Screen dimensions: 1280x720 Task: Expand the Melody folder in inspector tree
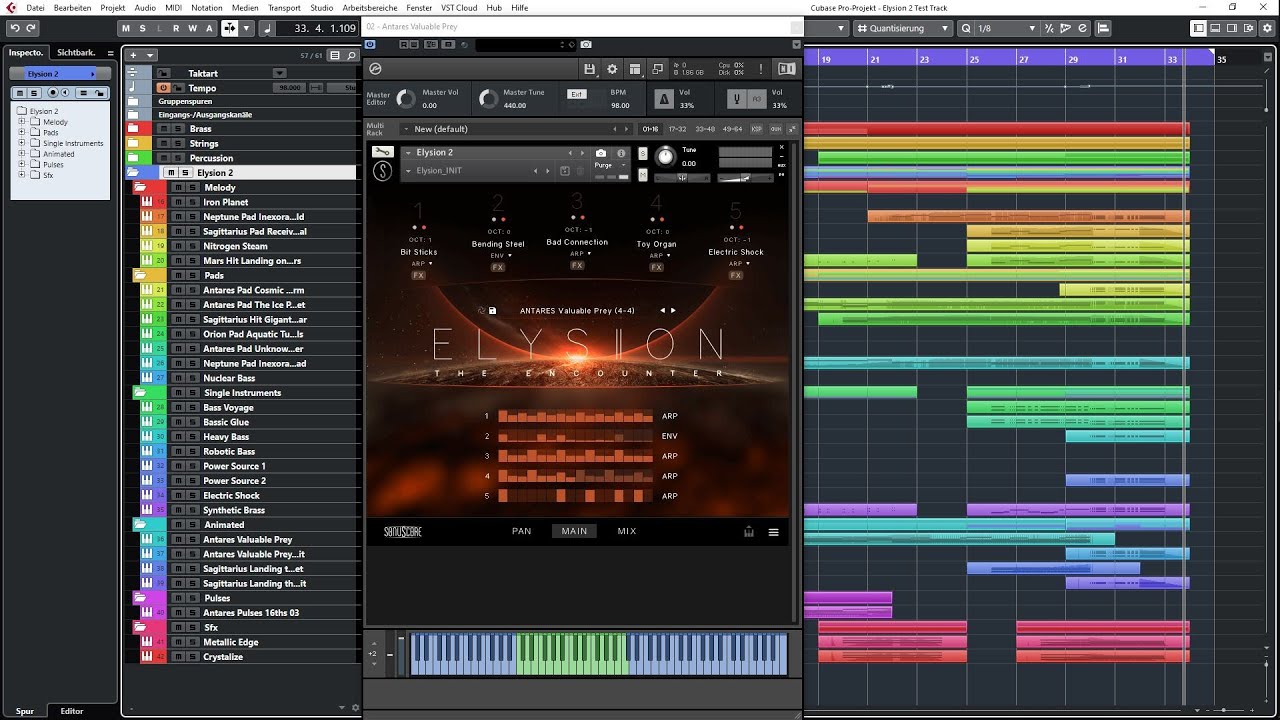coord(21,122)
